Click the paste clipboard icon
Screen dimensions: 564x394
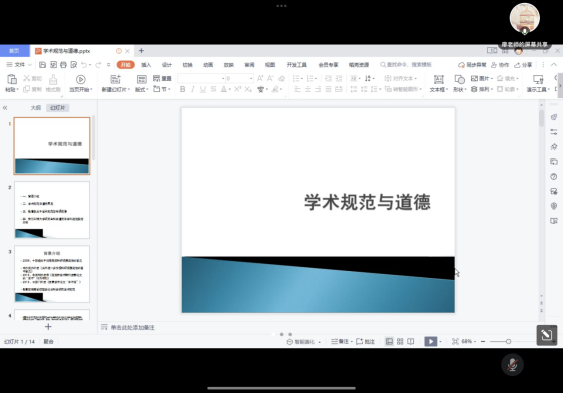pos(12,79)
